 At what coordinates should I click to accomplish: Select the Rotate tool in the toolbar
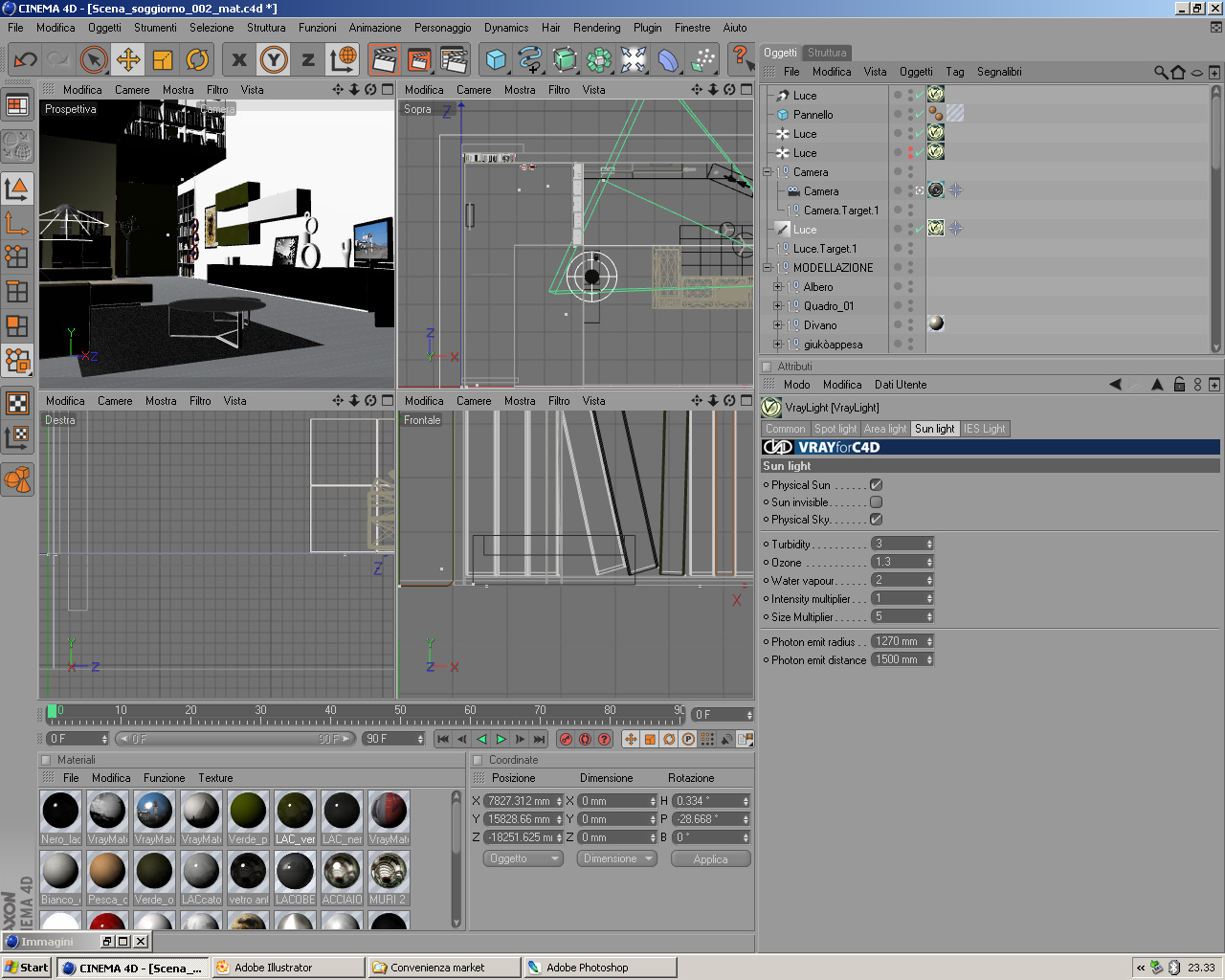197,60
